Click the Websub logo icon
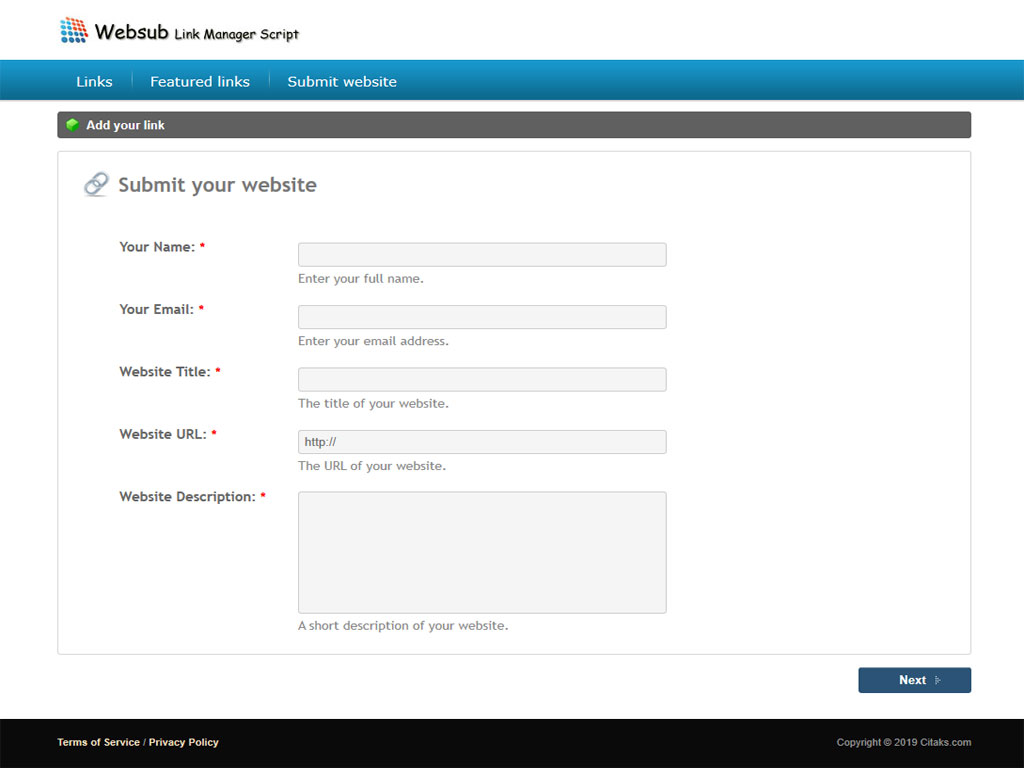Image resolution: width=1024 pixels, height=768 pixels. [x=73, y=30]
